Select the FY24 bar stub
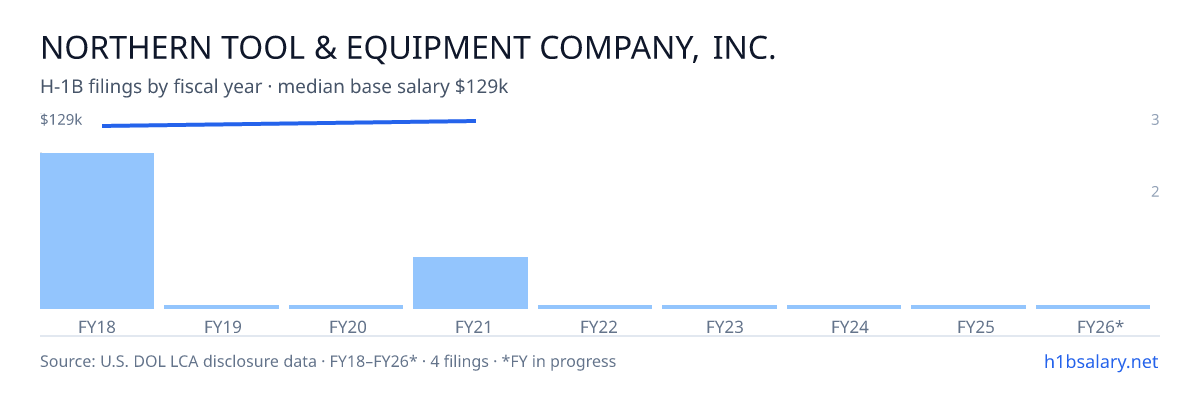This screenshot has height=400, width=1200. point(844,307)
